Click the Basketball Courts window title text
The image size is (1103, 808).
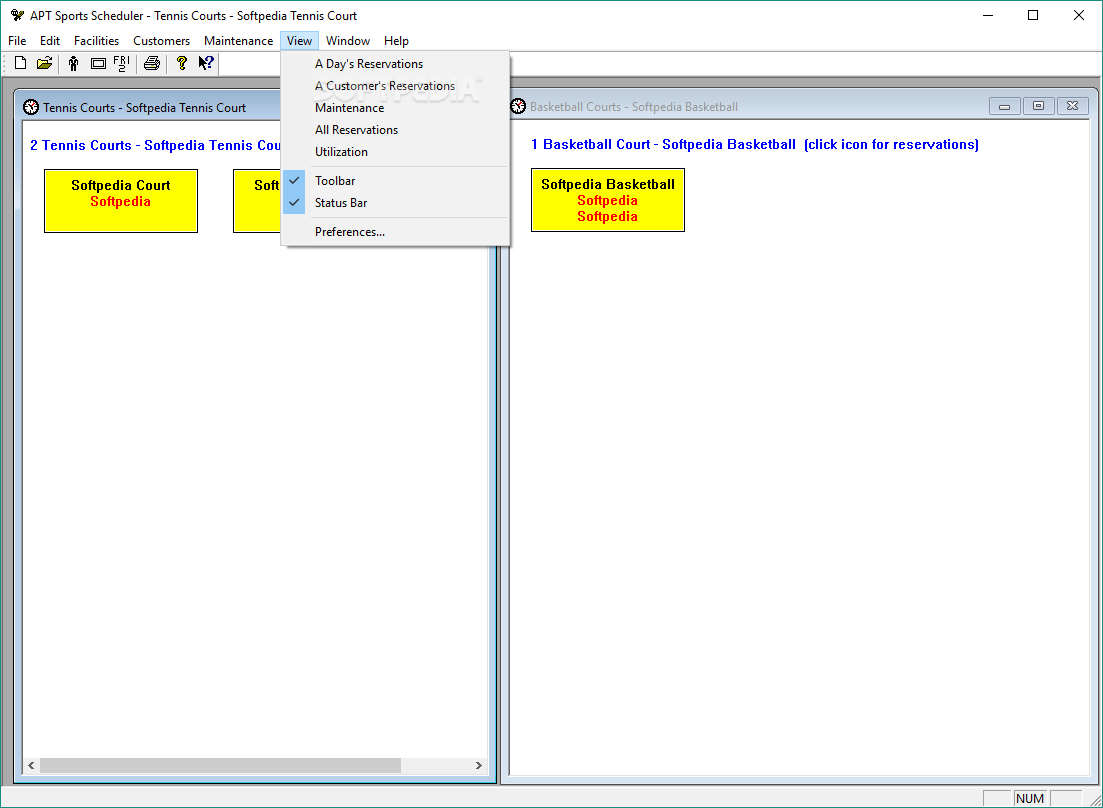634,107
